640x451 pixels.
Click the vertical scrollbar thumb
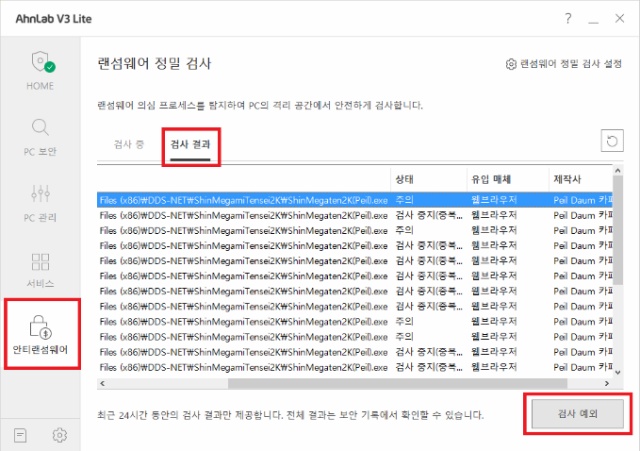(618, 231)
